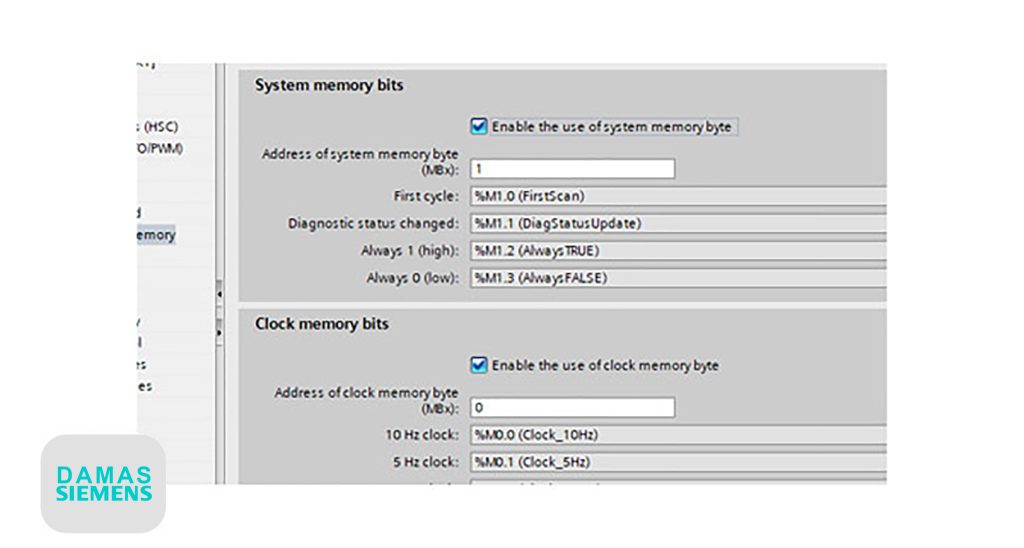Click the clock memory byte address input
1024x548 pixels.
point(572,408)
